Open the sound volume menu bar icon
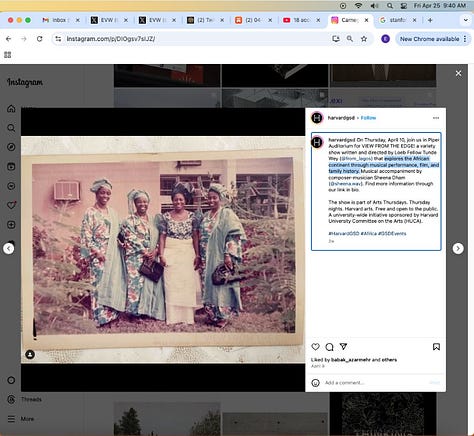This screenshot has height=436, width=474. click(x=374, y=6)
